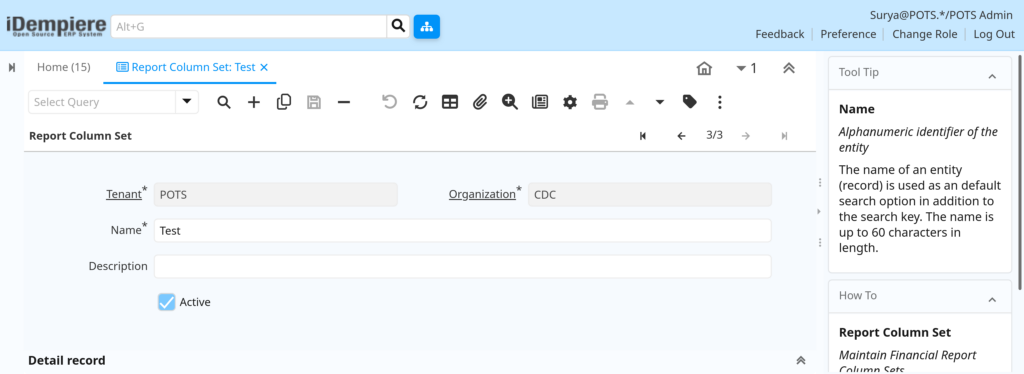Create a new record with plus icon
The image size is (1024, 374).
click(254, 102)
